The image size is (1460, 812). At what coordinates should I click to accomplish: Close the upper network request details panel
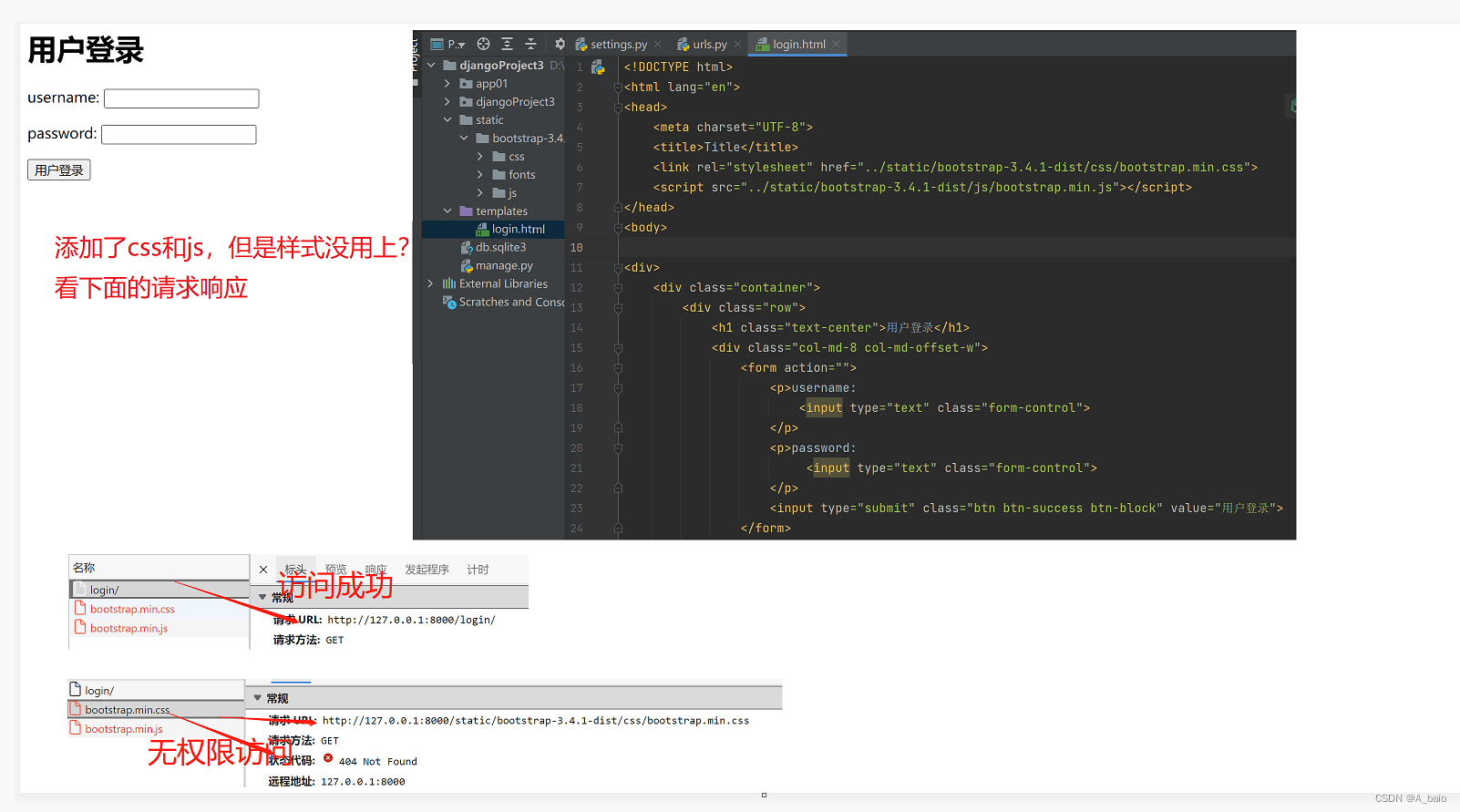263,570
